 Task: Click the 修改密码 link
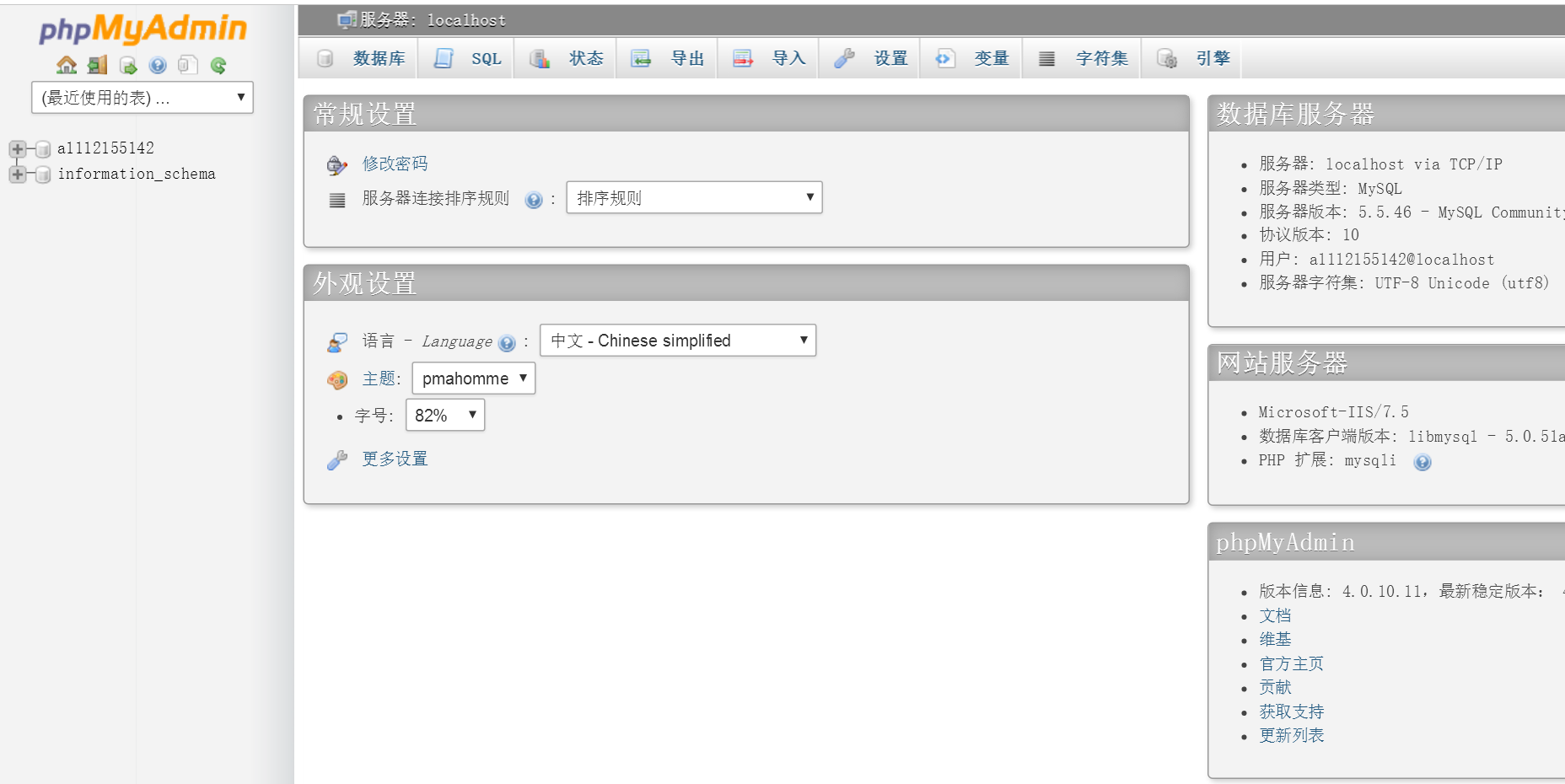(395, 164)
